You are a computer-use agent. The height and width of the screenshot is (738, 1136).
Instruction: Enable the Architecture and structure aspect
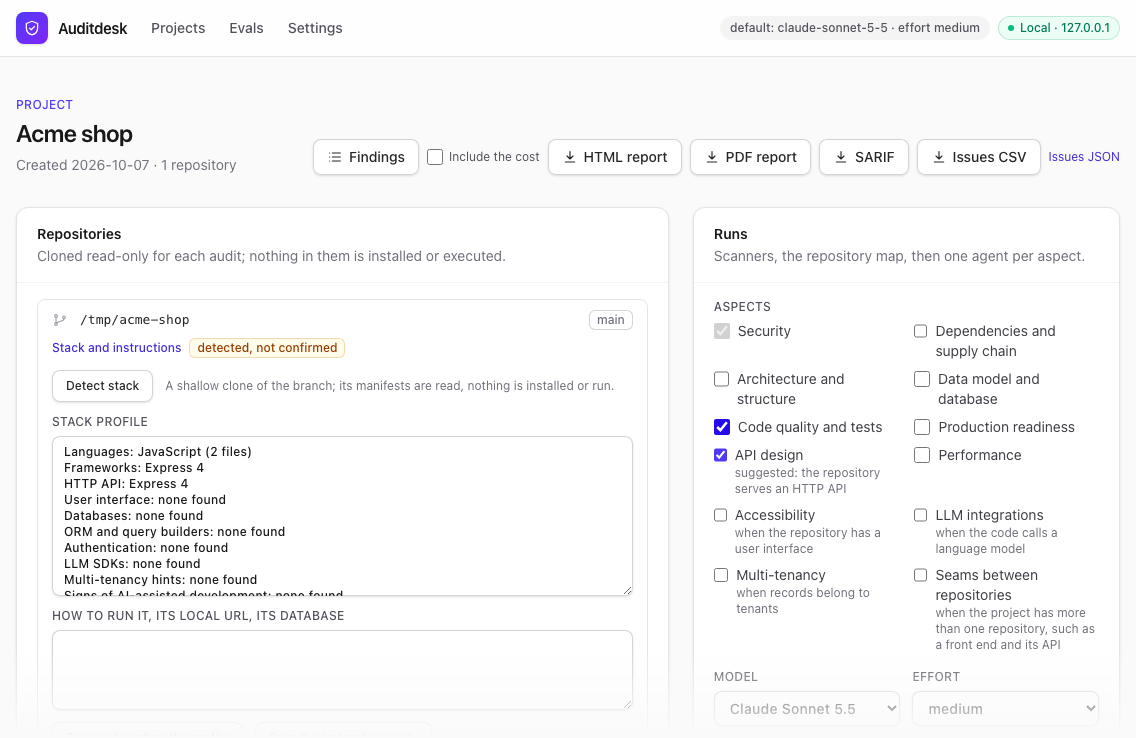click(x=722, y=379)
